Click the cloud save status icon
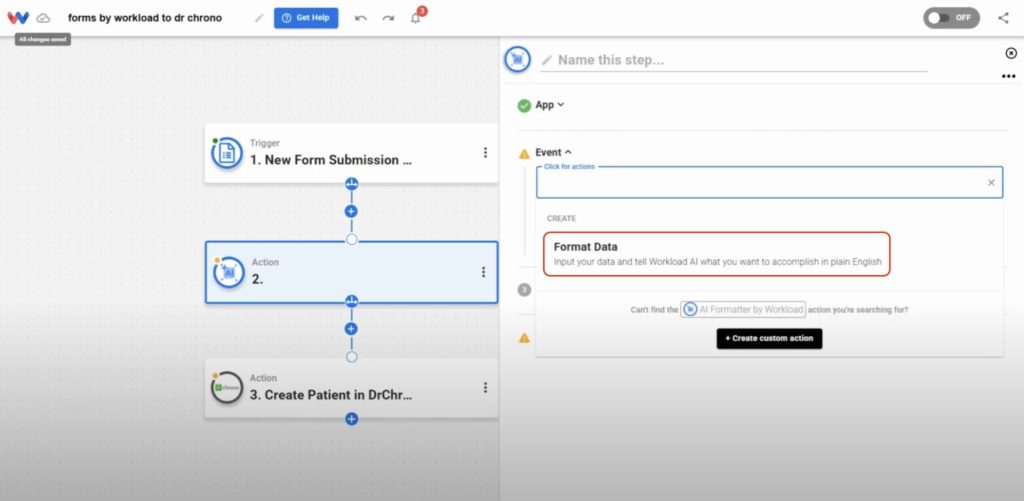Screen dimensions: 1024x501 coord(43,18)
